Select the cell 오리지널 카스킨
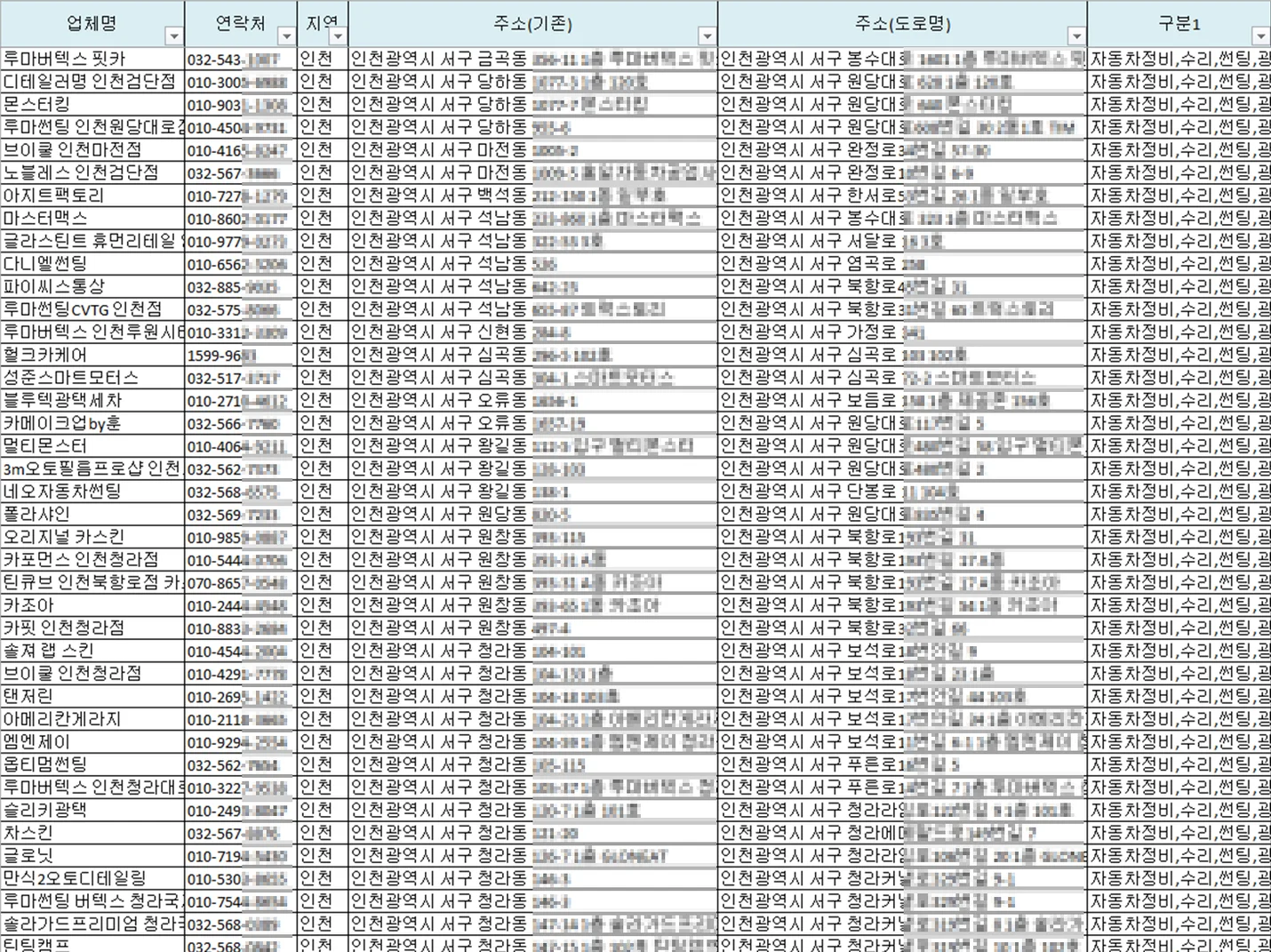The width and height of the screenshot is (1271, 952). click(x=92, y=537)
